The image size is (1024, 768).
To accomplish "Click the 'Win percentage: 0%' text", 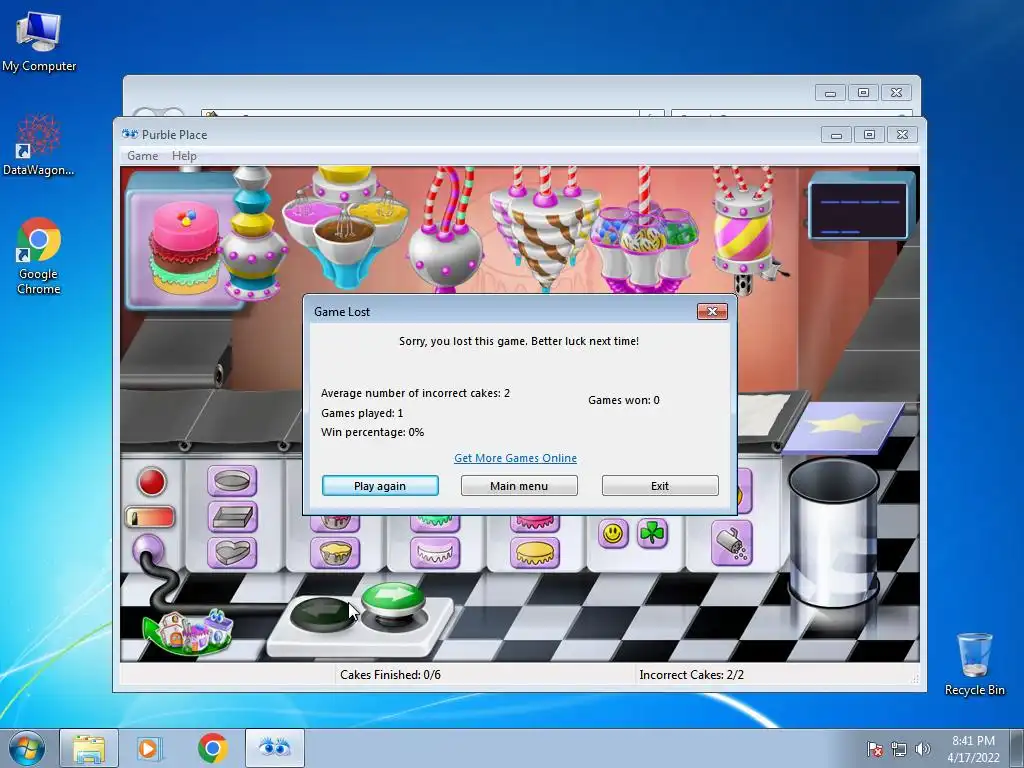I will (372, 432).
